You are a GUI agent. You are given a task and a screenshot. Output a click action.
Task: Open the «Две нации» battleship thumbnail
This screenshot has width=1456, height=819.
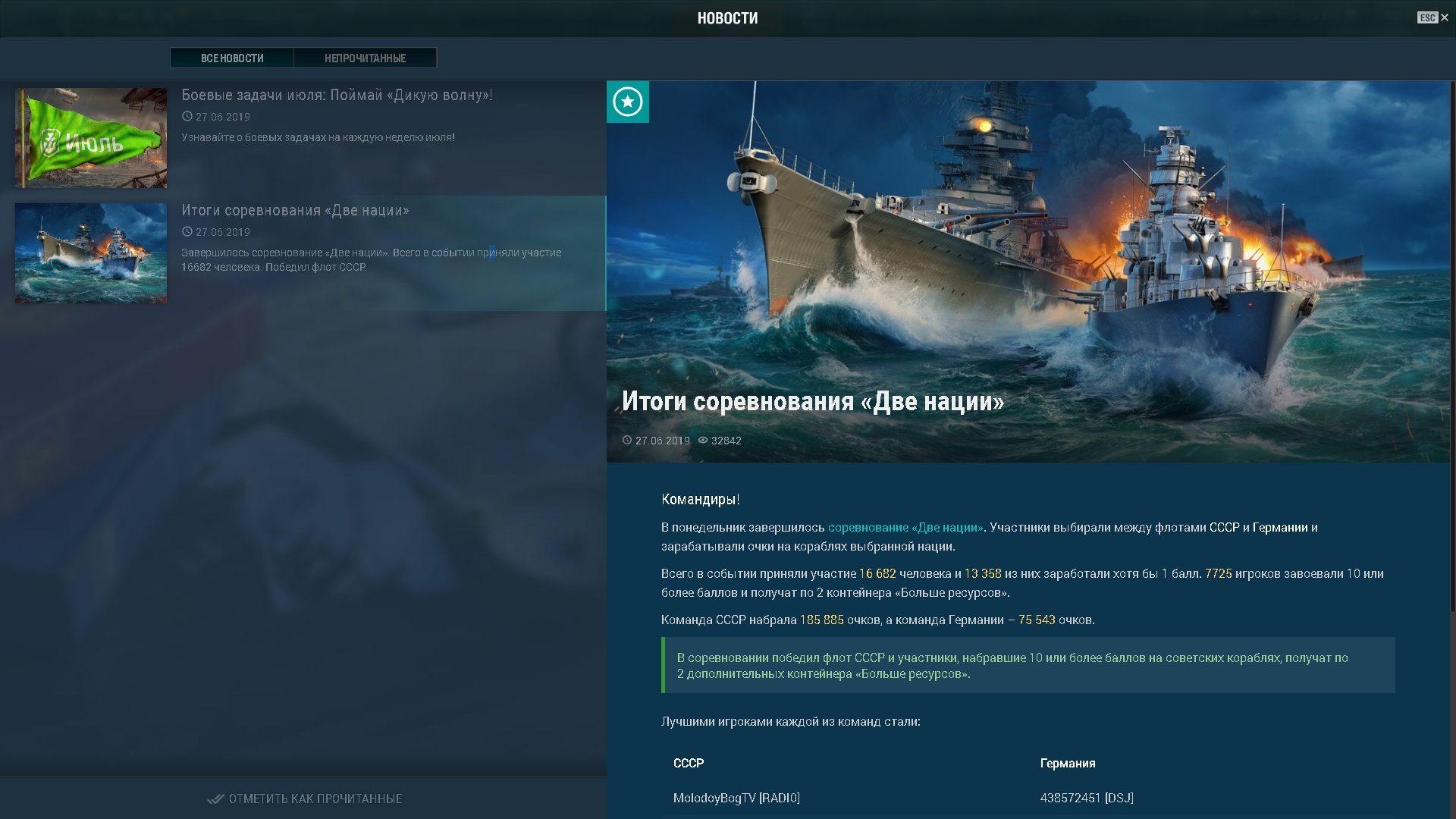pos(91,253)
